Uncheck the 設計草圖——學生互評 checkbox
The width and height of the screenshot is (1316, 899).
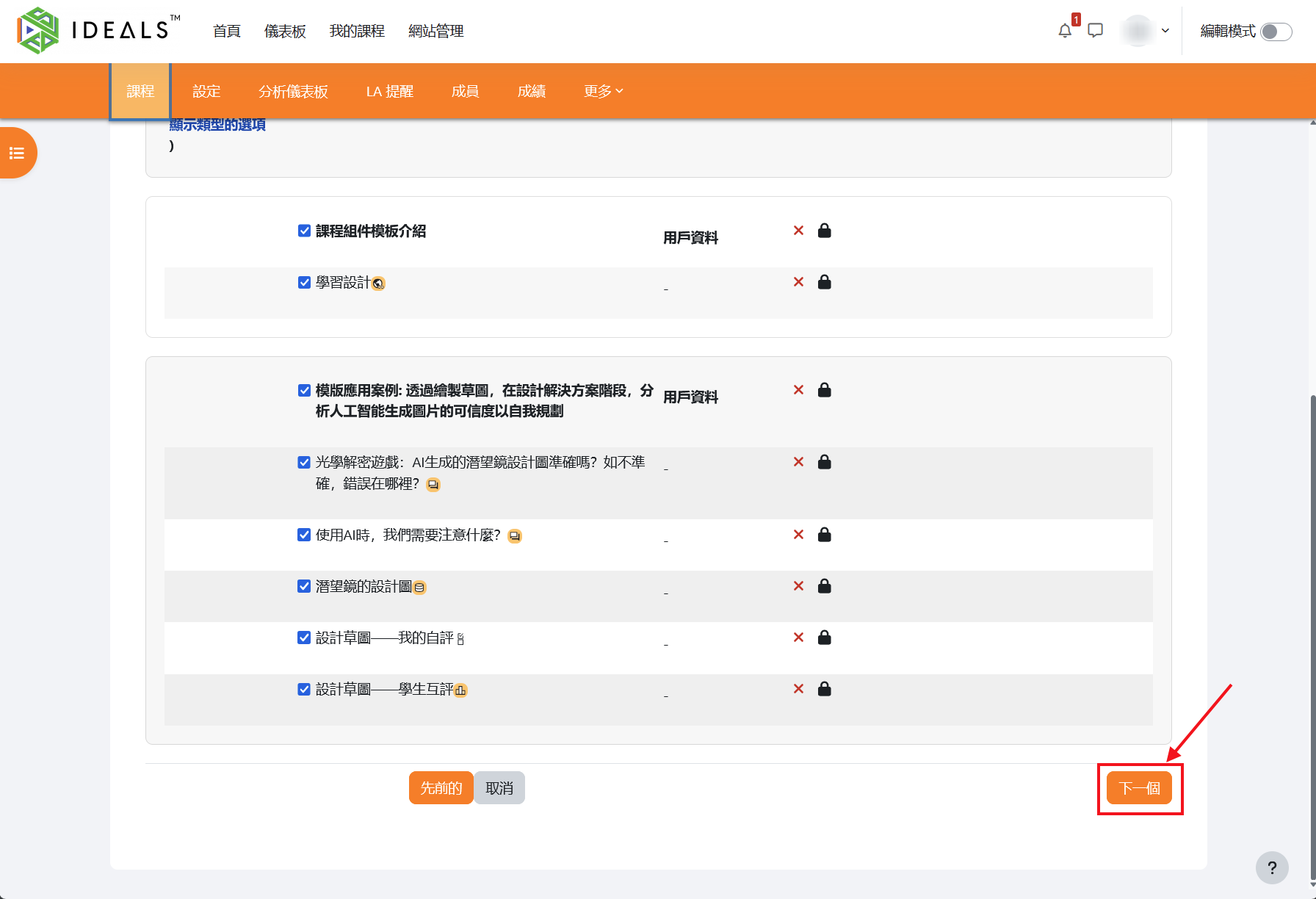click(x=304, y=689)
